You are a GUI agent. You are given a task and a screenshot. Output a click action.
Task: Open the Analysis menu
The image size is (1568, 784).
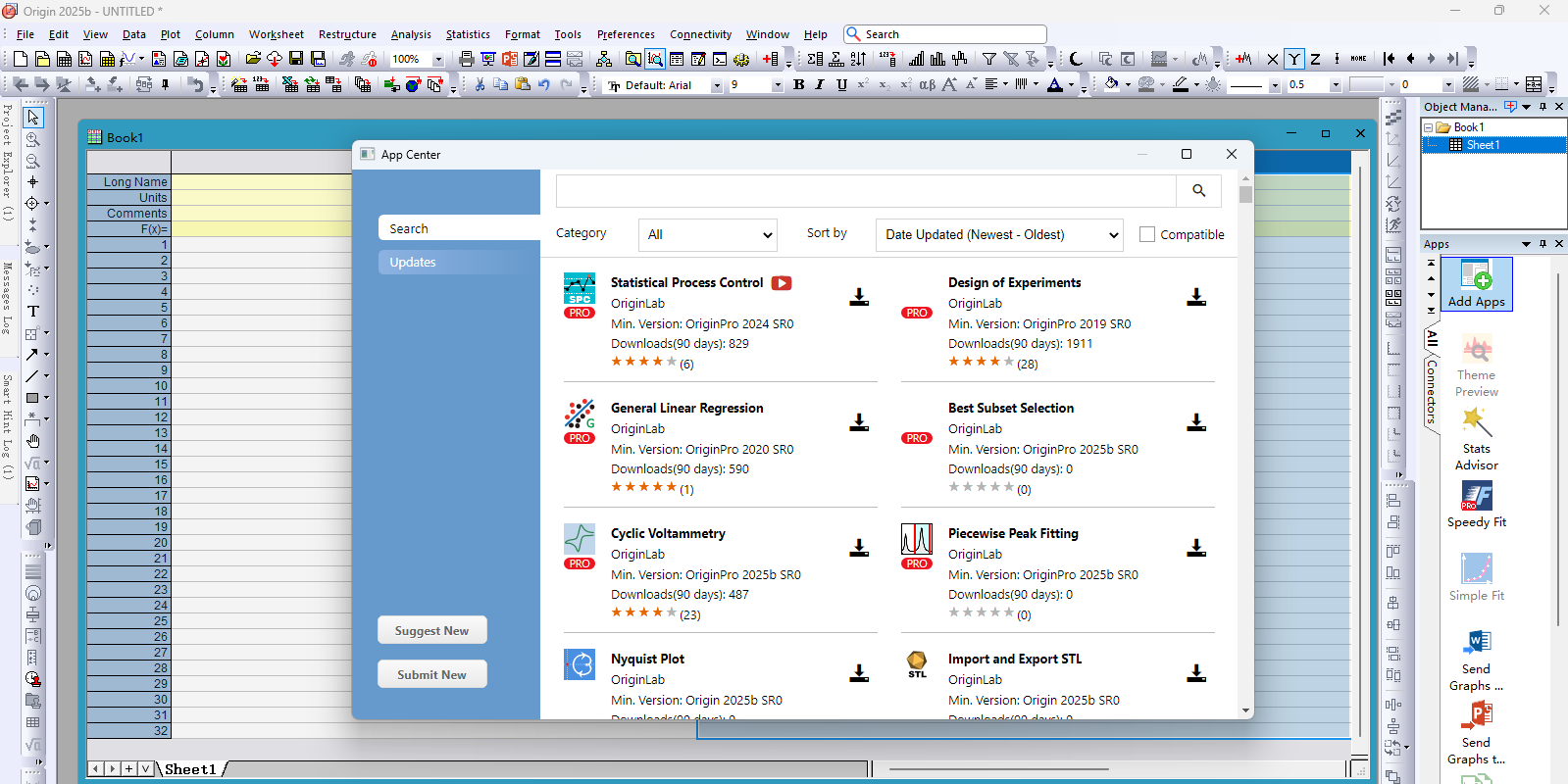411,34
